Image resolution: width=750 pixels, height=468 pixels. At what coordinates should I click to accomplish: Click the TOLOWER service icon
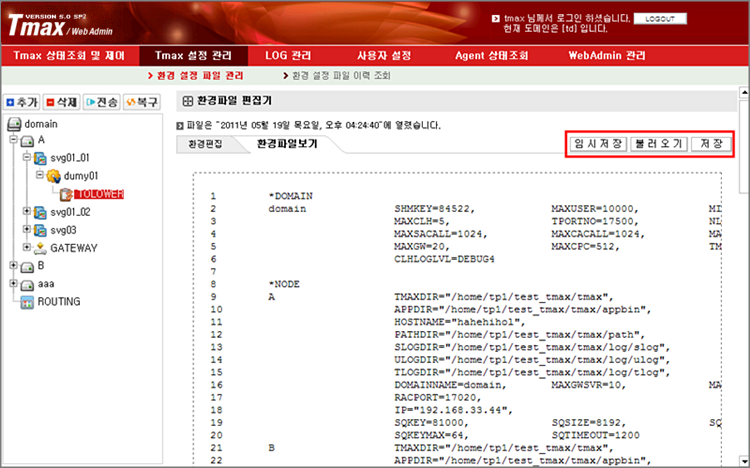pyautogui.click(x=66, y=194)
